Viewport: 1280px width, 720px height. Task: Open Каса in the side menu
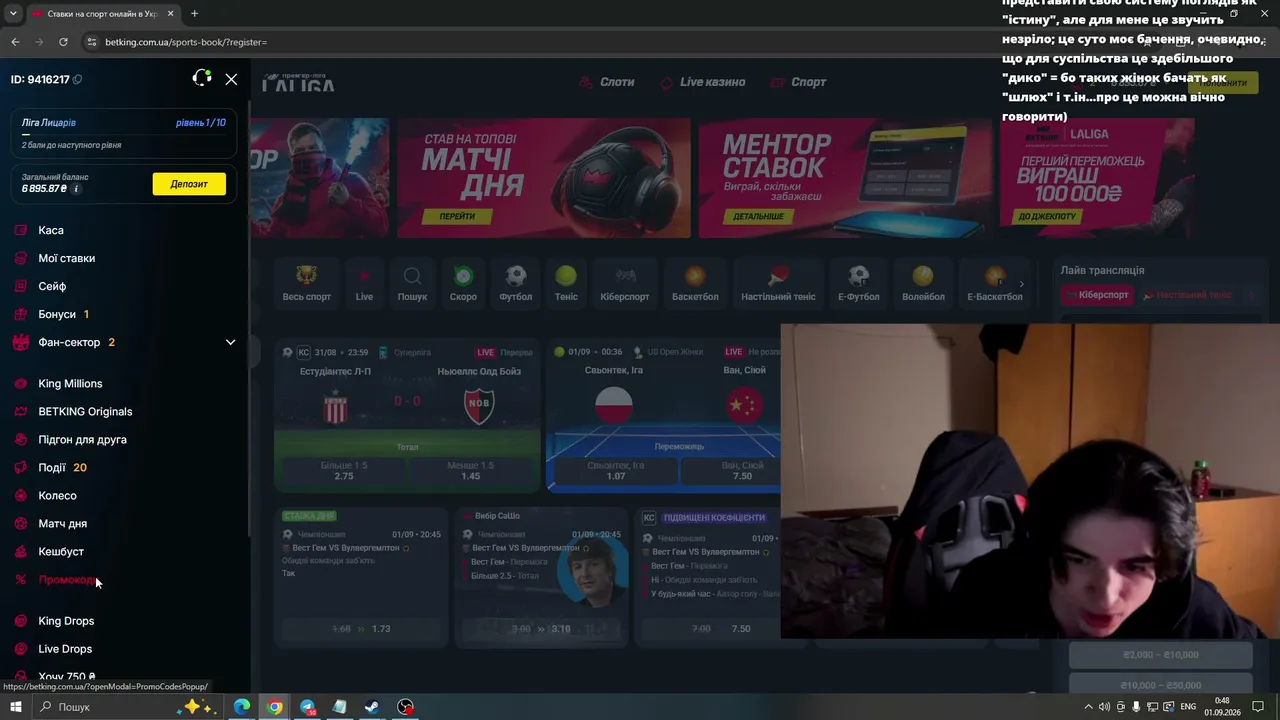point(51,230)
